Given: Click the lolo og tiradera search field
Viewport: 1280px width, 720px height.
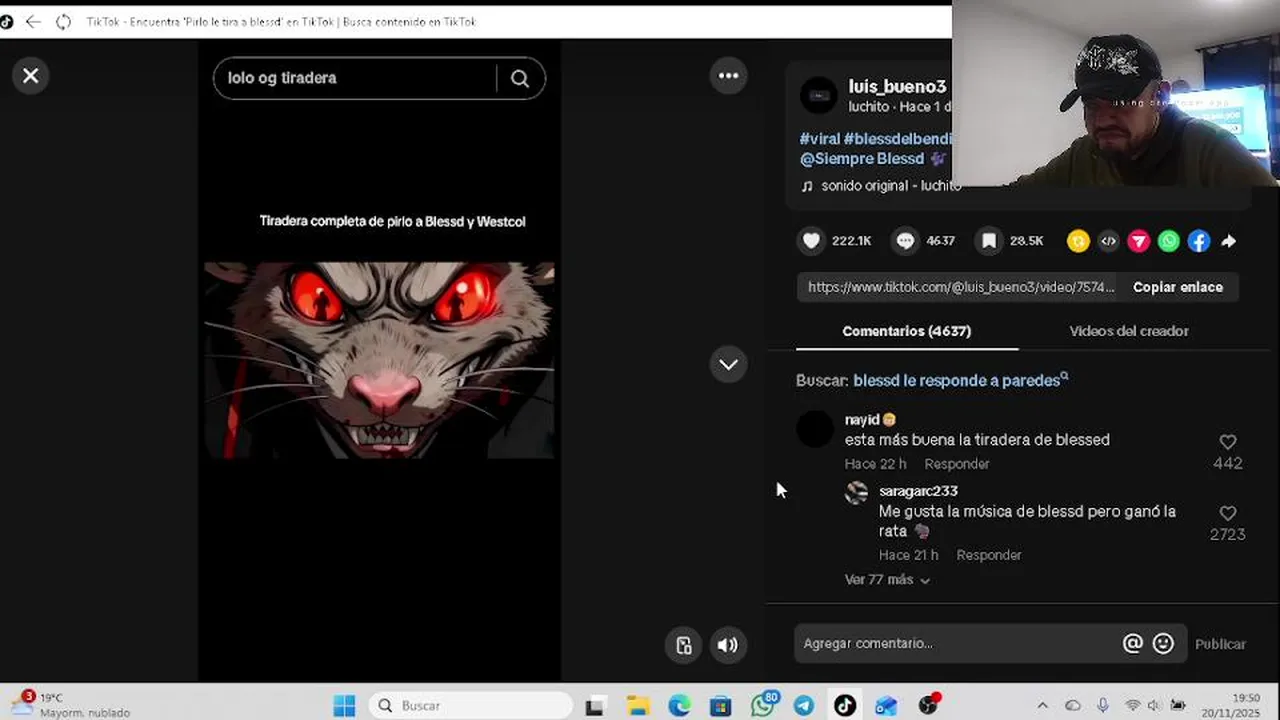Looking at the screenshot, I should click(355, 78).
